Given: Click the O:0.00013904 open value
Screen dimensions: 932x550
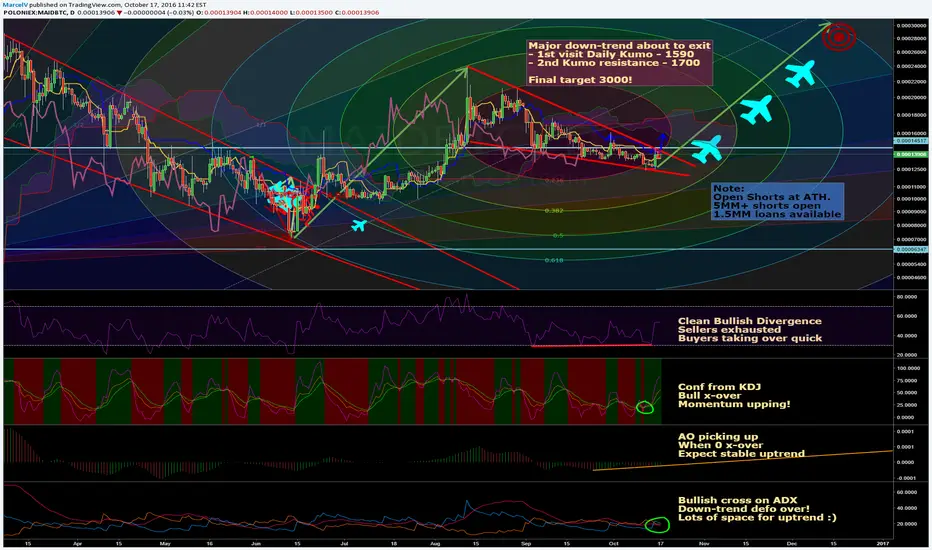Looking at the screenshot, I should coord(219,12).
